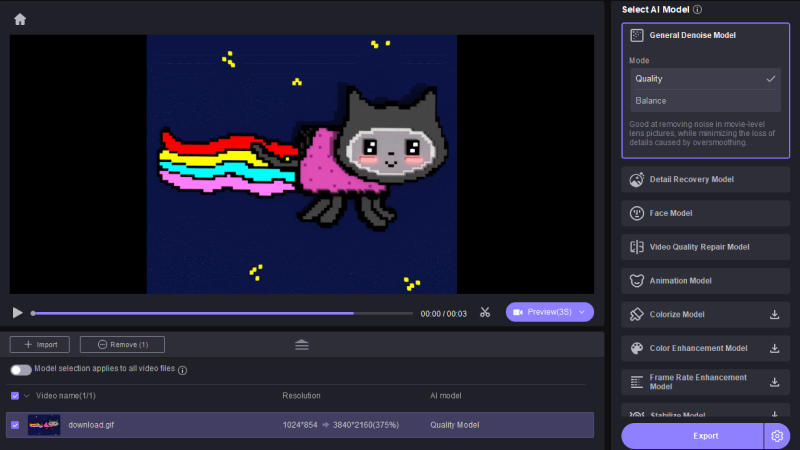The height and width of the screenshot is (450, 800).
Task: Click the Resolution column header
Action: [x=301, y=396]
